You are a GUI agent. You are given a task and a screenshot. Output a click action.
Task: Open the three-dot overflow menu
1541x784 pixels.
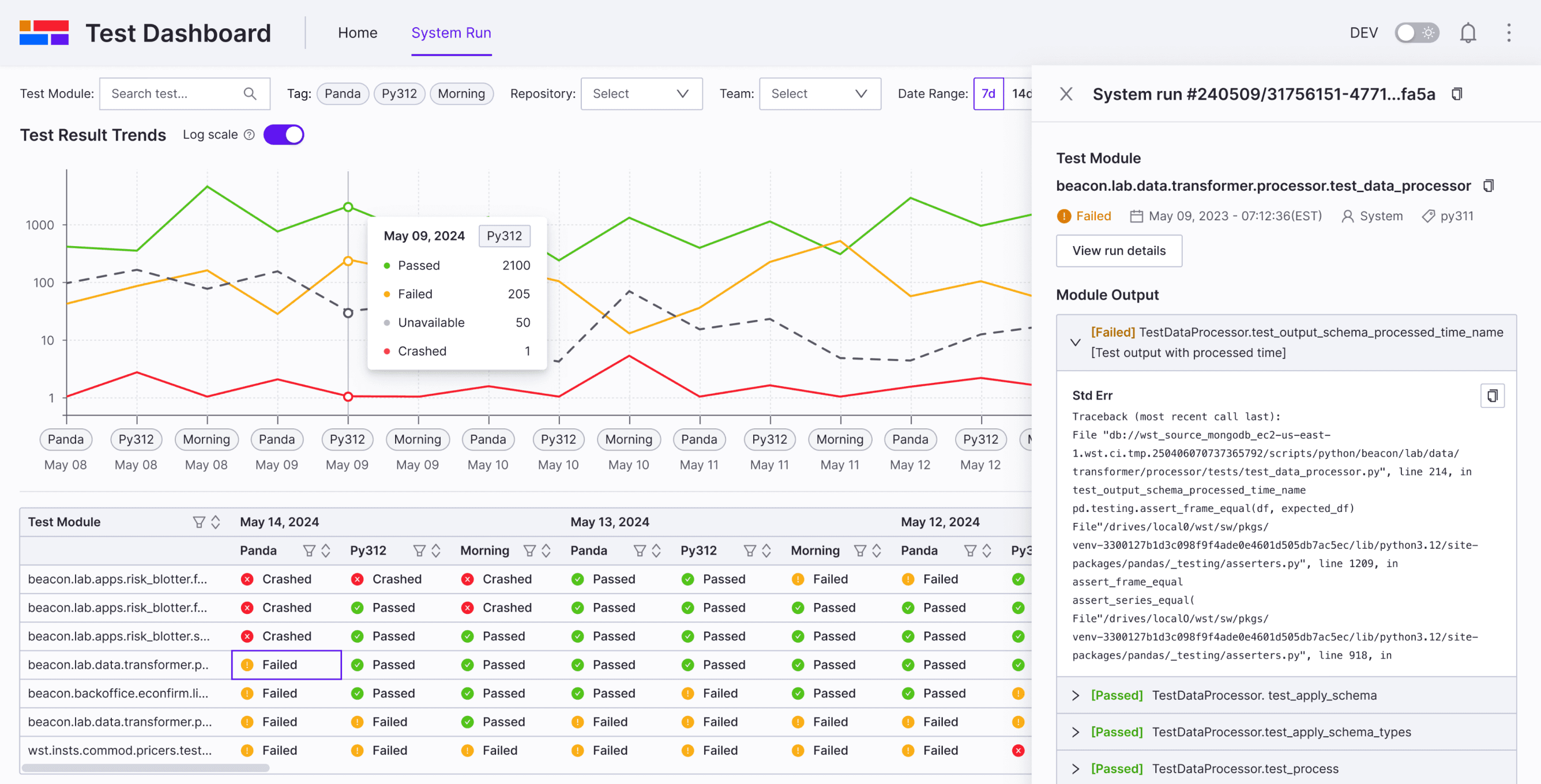coord(1508,33)
